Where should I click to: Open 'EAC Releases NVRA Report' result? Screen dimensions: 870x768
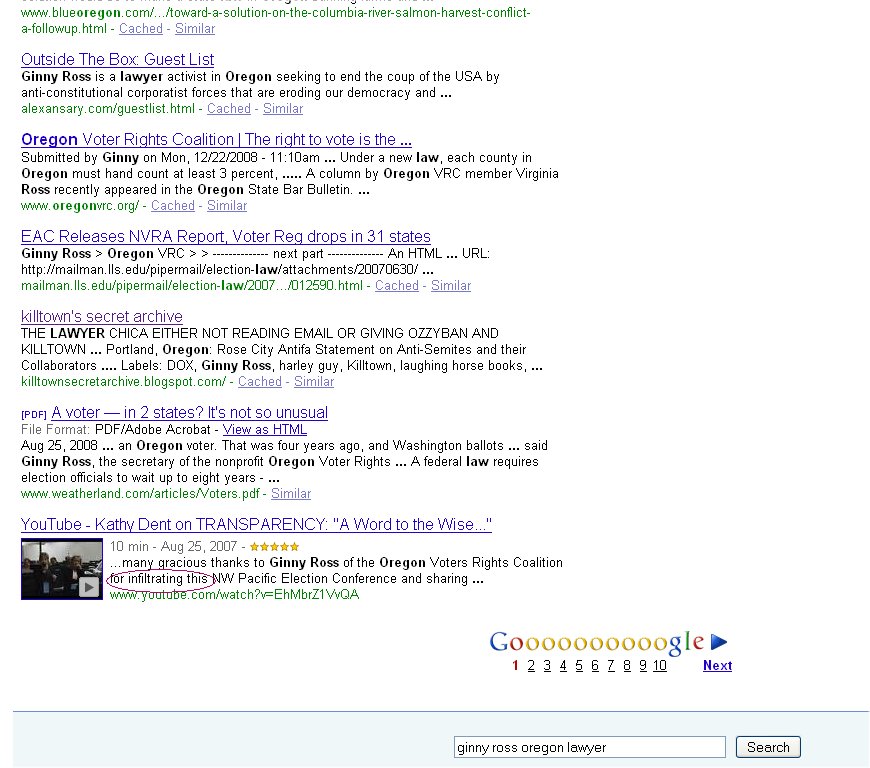coord(226,236)
